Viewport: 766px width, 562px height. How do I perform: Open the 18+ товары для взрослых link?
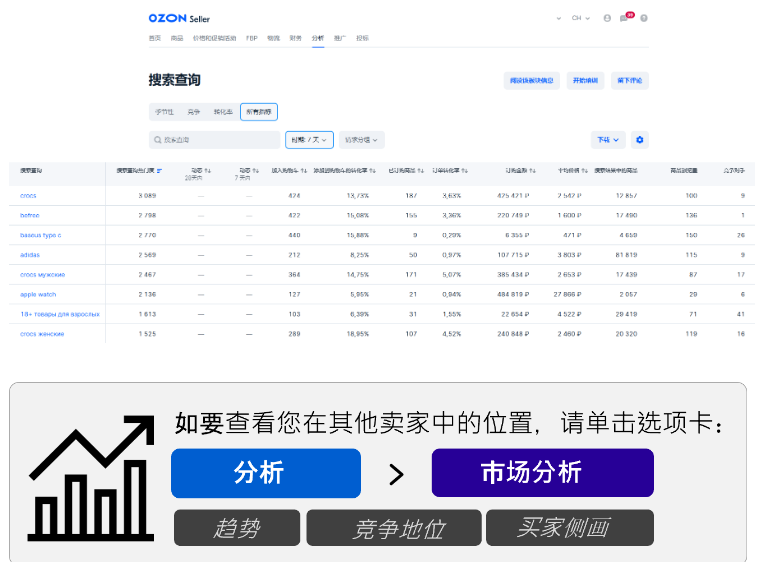[60, 314]
